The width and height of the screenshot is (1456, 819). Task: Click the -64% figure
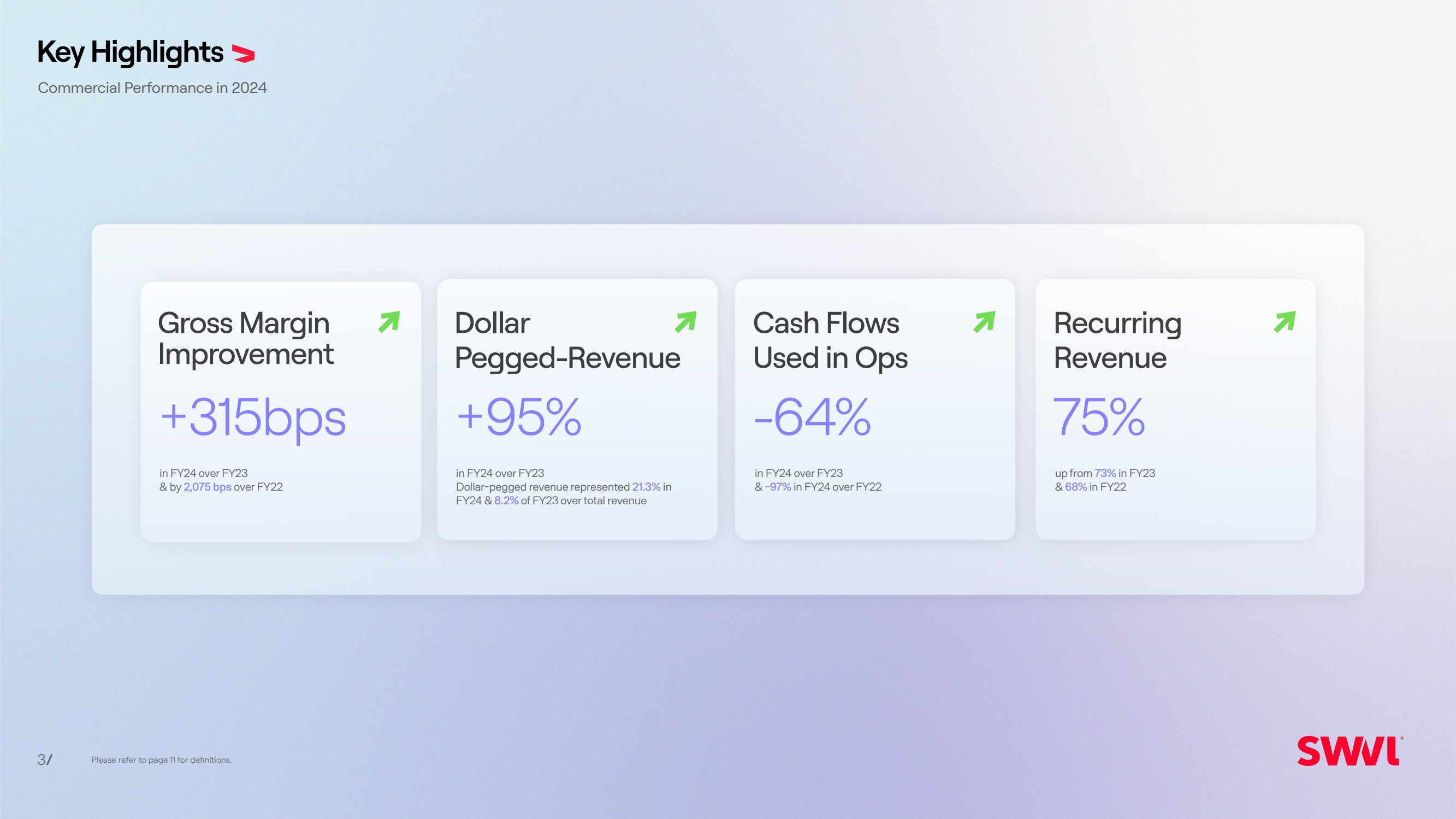tap(812, 417)
